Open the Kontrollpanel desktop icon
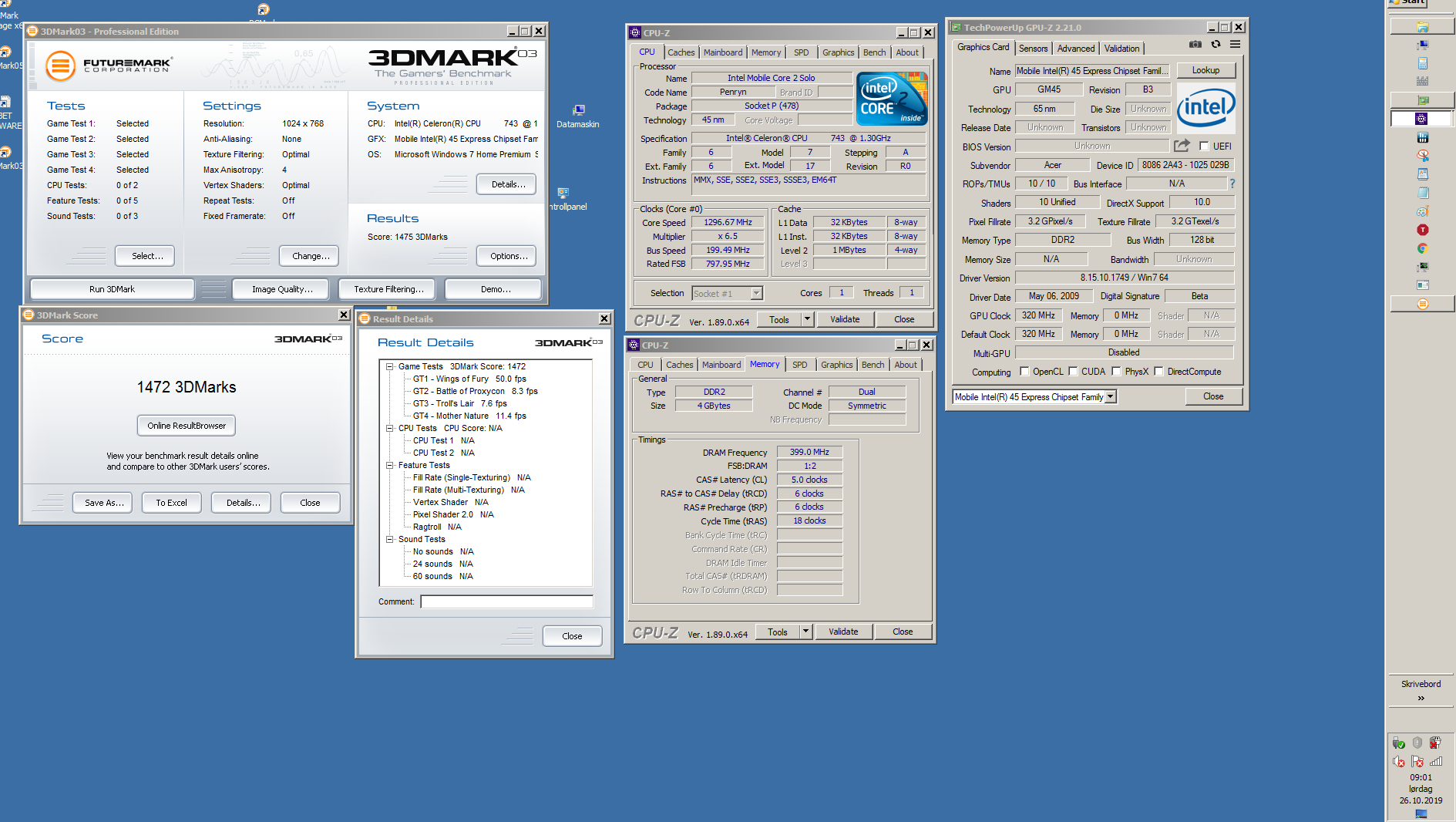 click(x=567, y=199)
